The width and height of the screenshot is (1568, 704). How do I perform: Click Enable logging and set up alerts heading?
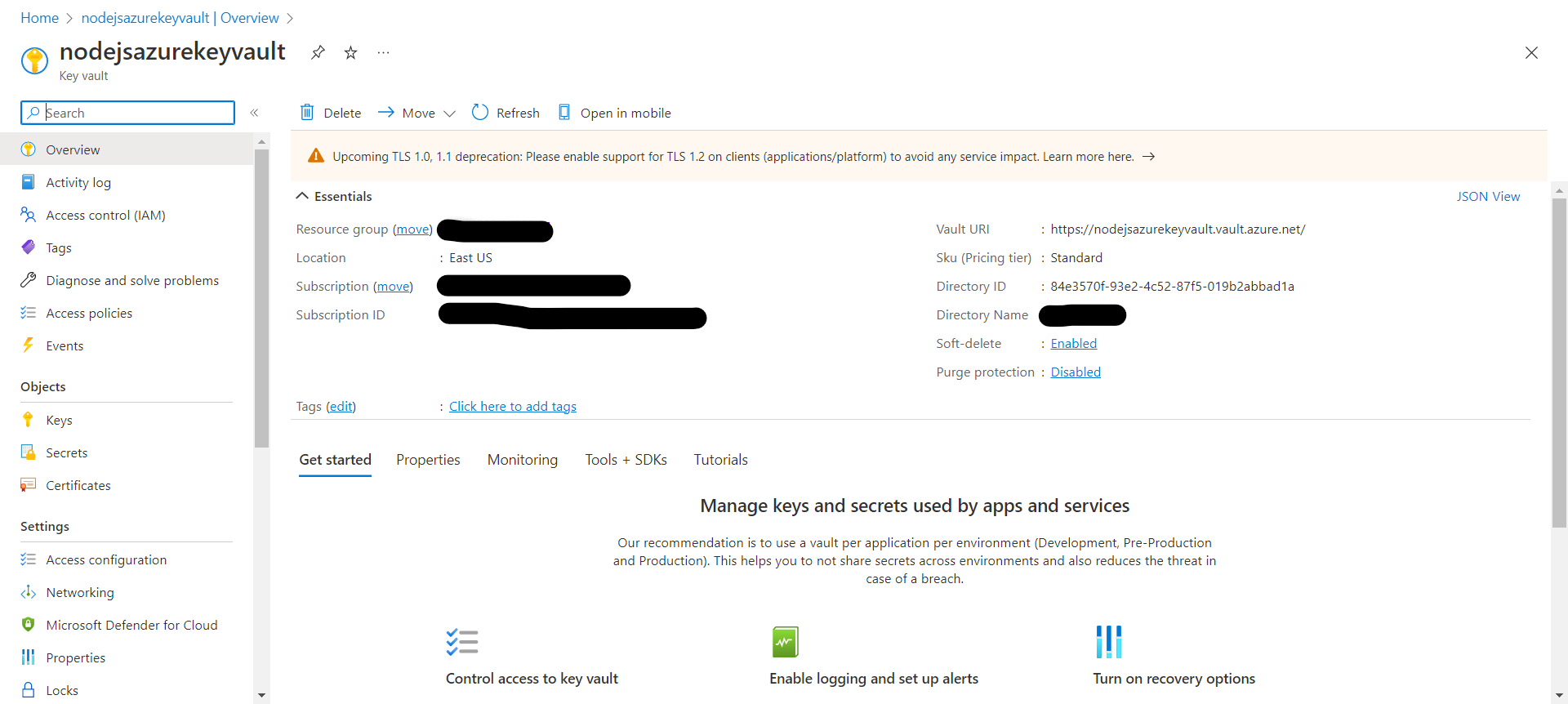(x=874, y=678)
